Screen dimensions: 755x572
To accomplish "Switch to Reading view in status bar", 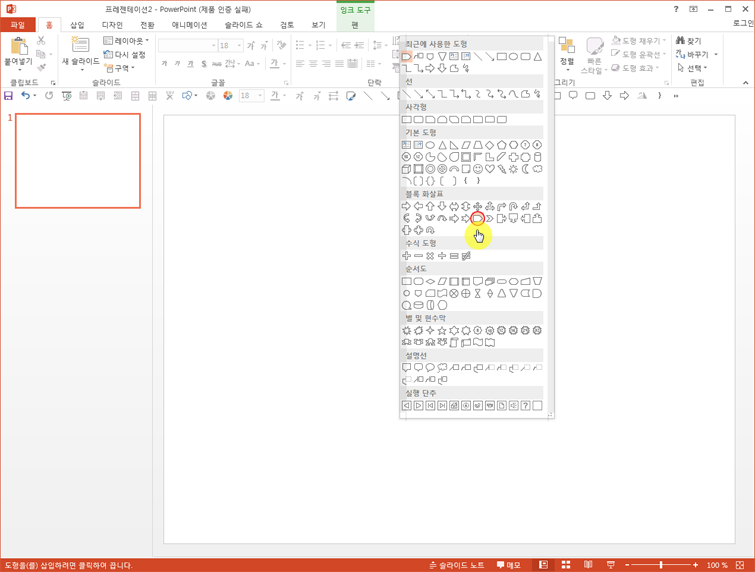I will 588,565.
